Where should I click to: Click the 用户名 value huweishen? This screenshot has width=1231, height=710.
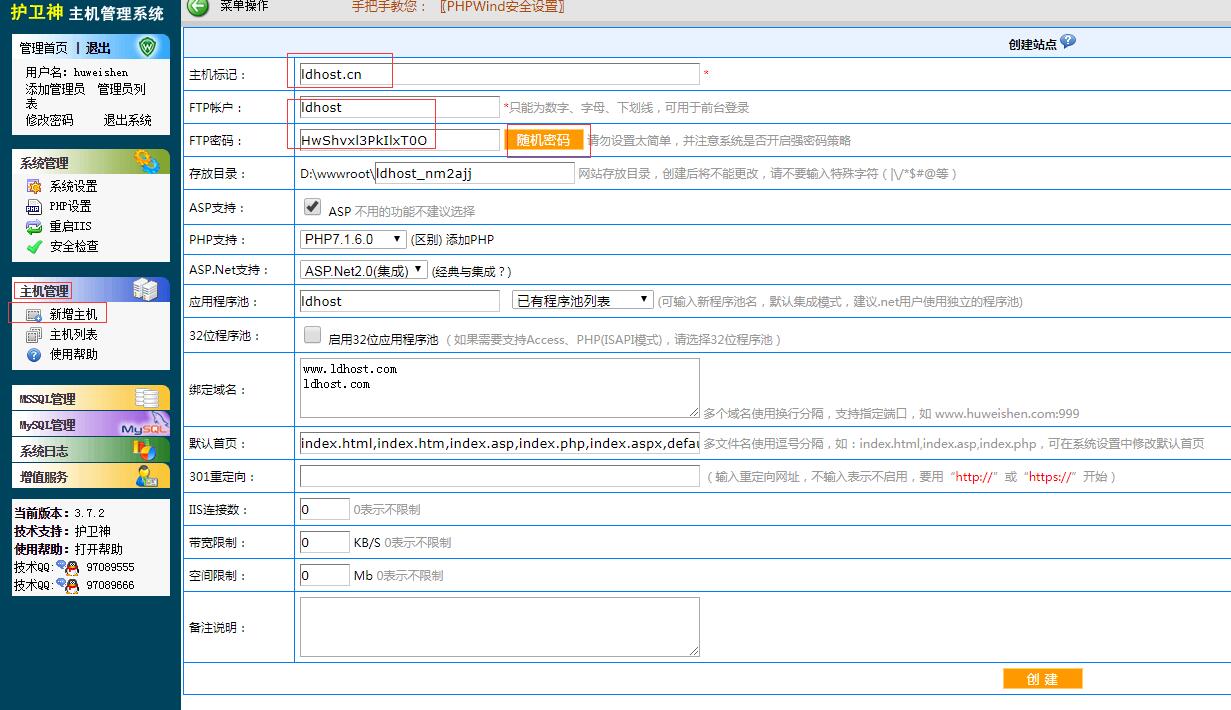pos(101,72)
